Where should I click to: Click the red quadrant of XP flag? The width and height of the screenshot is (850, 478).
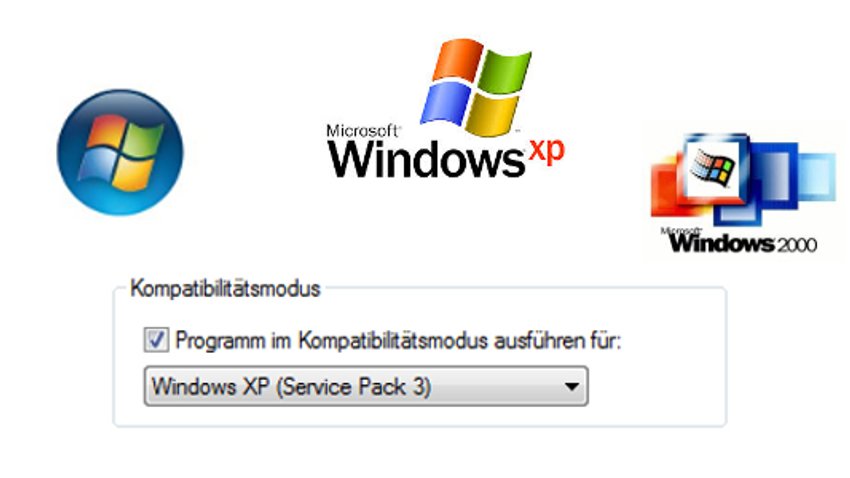457,60
